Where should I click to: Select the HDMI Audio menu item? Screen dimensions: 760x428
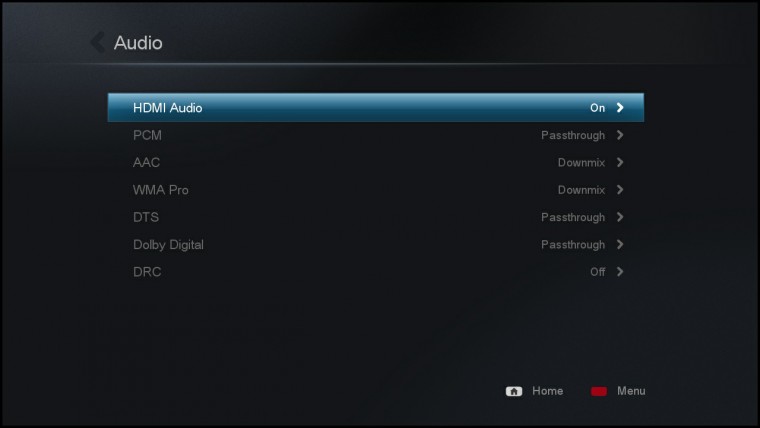pos(376,108)
